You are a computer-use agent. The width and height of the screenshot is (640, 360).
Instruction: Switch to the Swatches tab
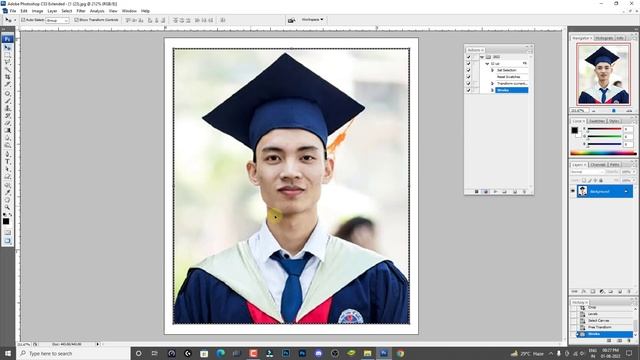click(x=597, y=121)
